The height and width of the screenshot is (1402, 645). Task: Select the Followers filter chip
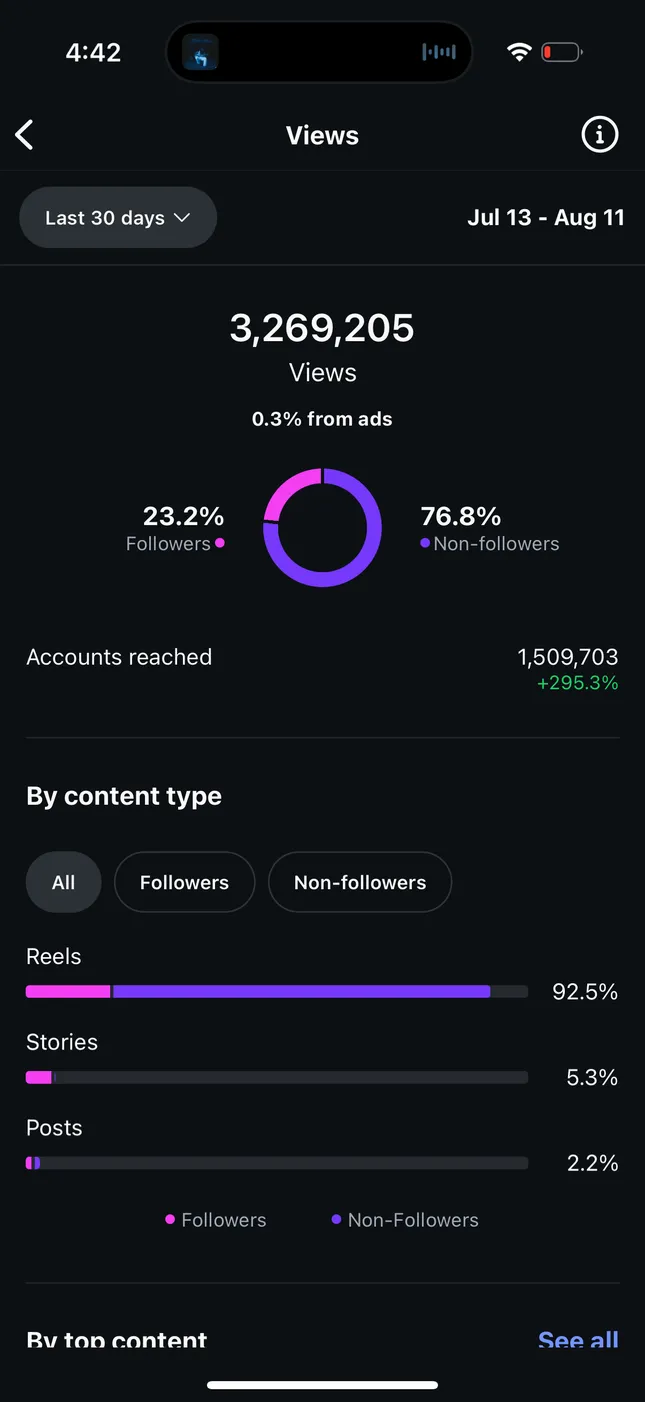pyautogui.click(x=184, y=882)
